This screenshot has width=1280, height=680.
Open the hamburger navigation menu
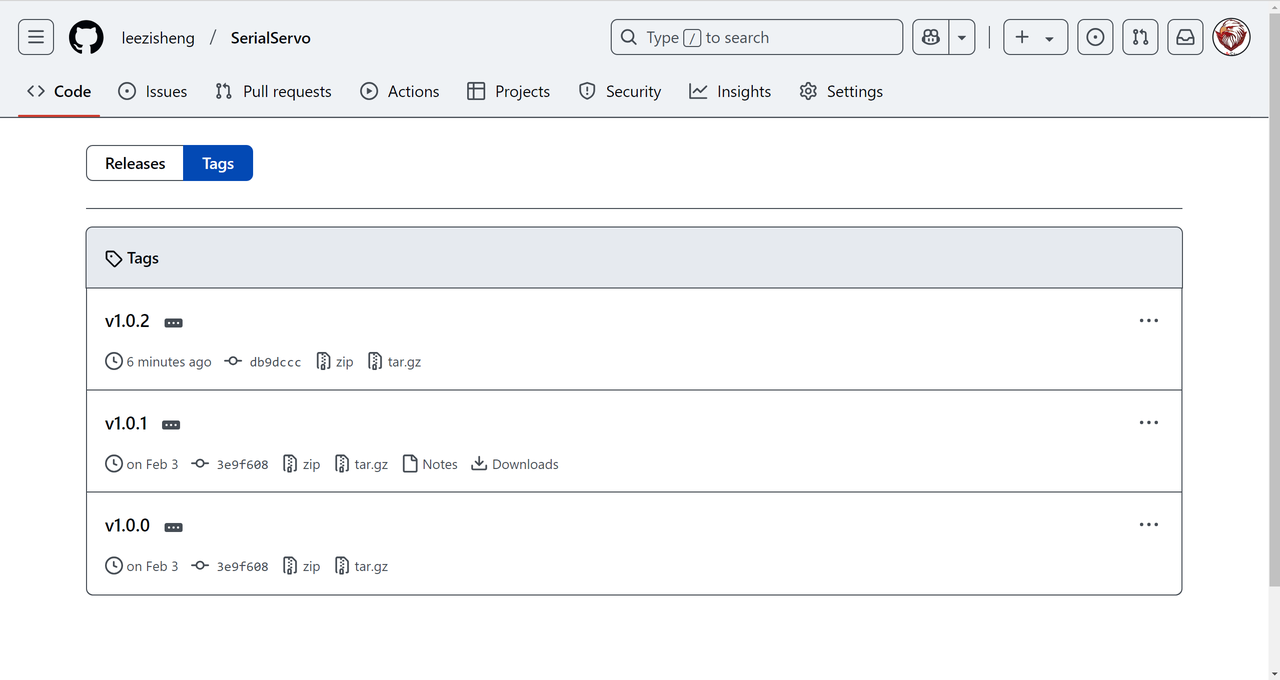(x=36, y=38)
